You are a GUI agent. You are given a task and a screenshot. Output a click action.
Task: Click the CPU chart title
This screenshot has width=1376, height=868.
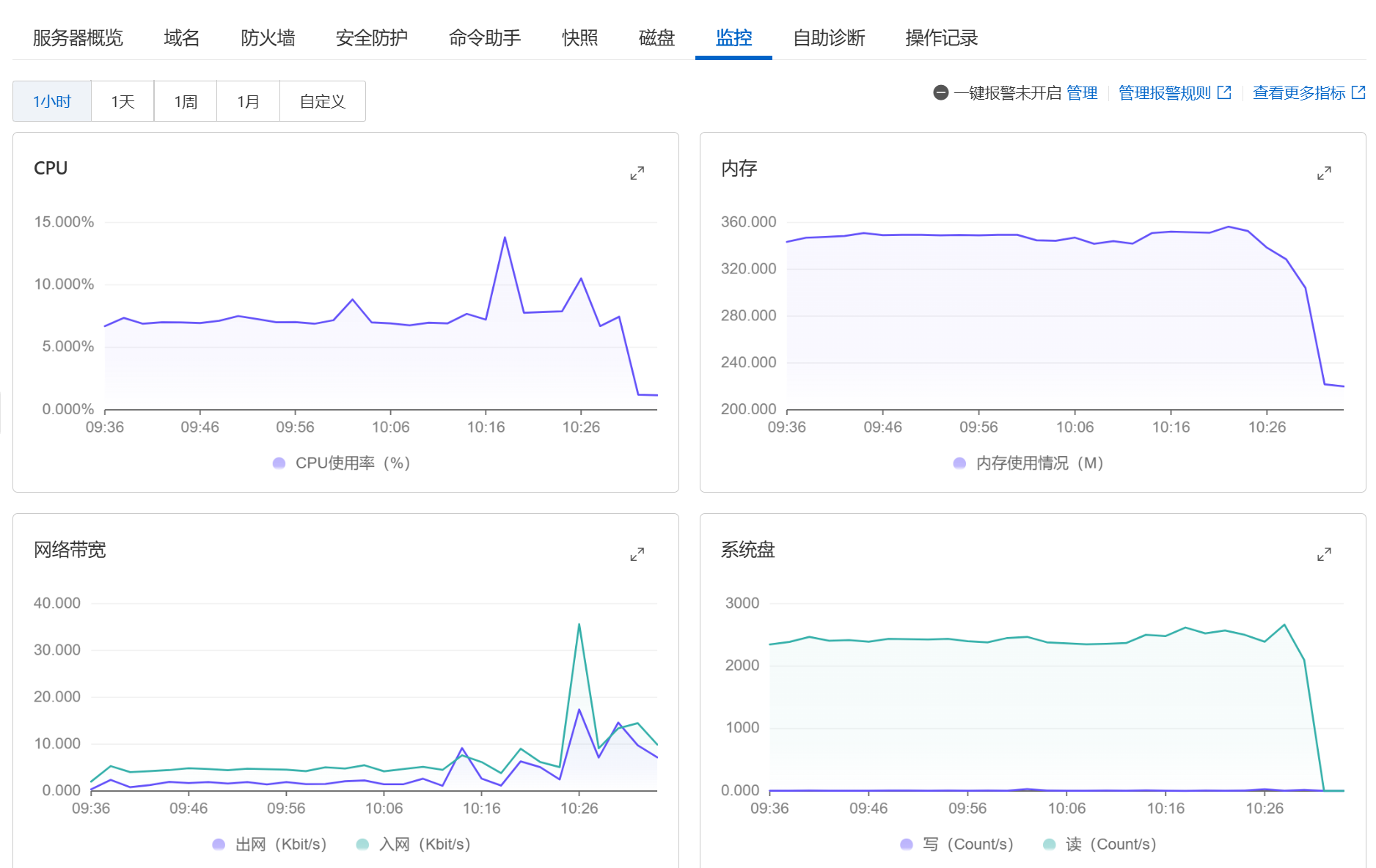[x=51, y=168]
